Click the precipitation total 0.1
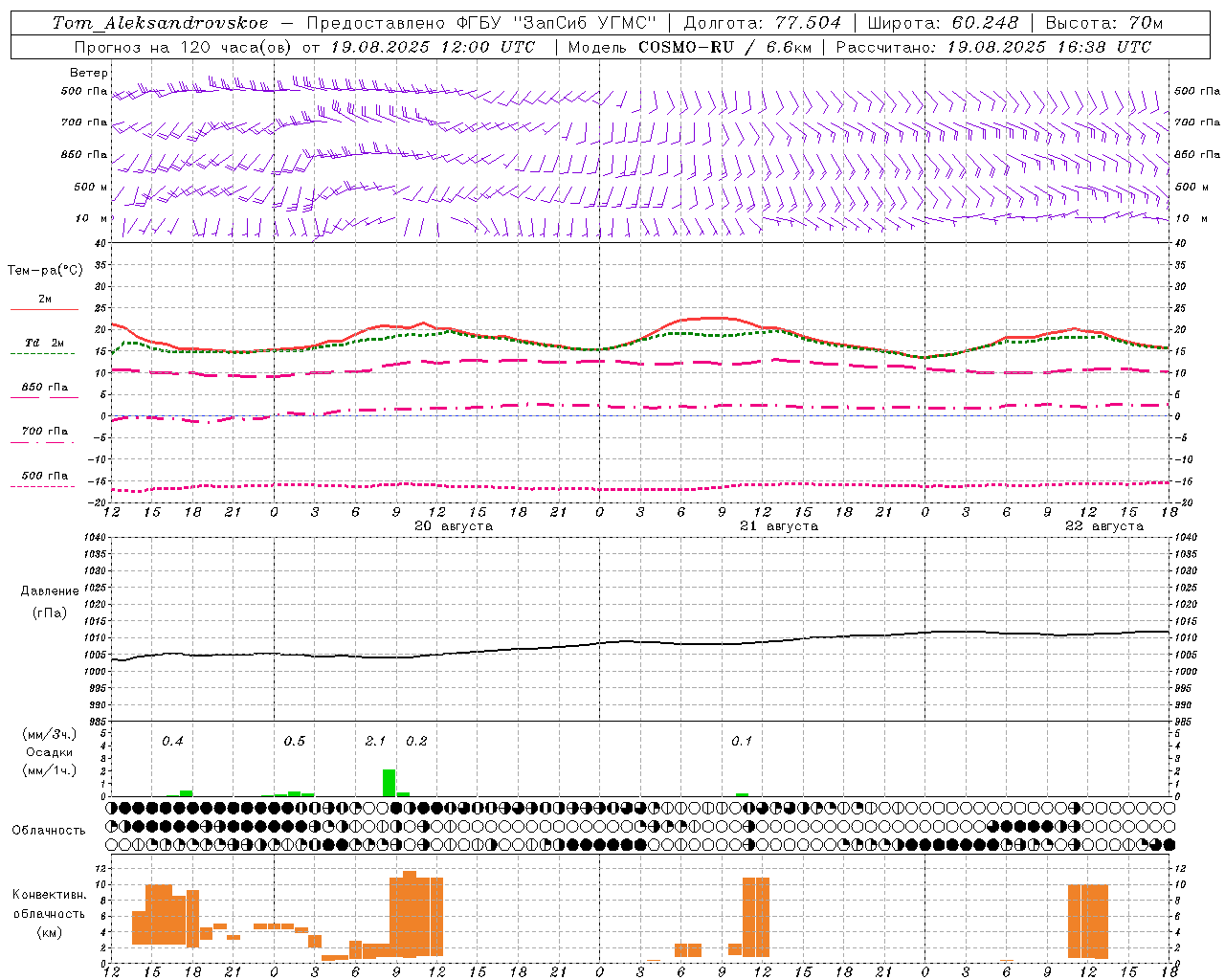Image resolution: width=1225 pixels, height=980 pixels. click(x=742, y=742)
